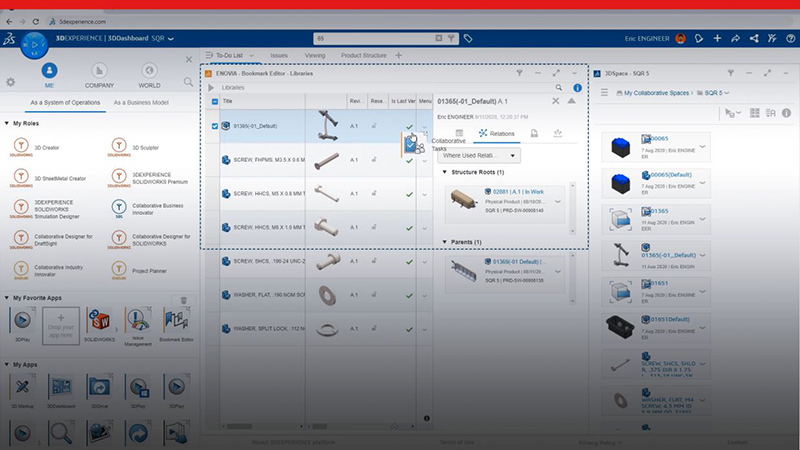This screenshot has width=800, height=450.
Task: Click the blue information icon in Bookmark Editor
Action: point(577,88)
